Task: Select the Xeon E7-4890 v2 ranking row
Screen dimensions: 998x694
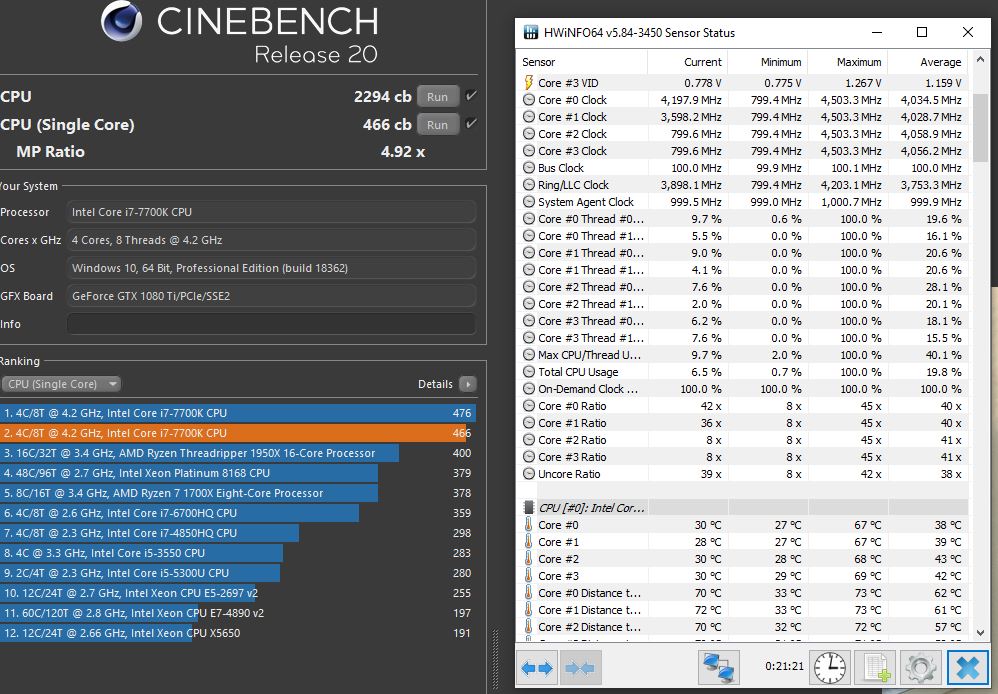Action: click(x=237, y=613)
